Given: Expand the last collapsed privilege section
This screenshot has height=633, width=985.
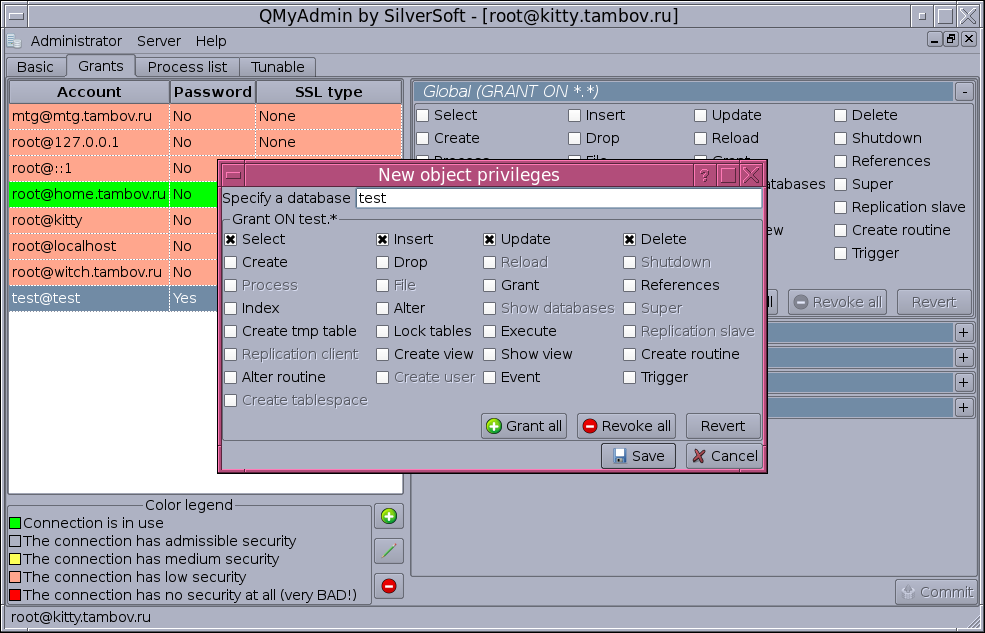Looking at the screenshot, I should 963,408.
